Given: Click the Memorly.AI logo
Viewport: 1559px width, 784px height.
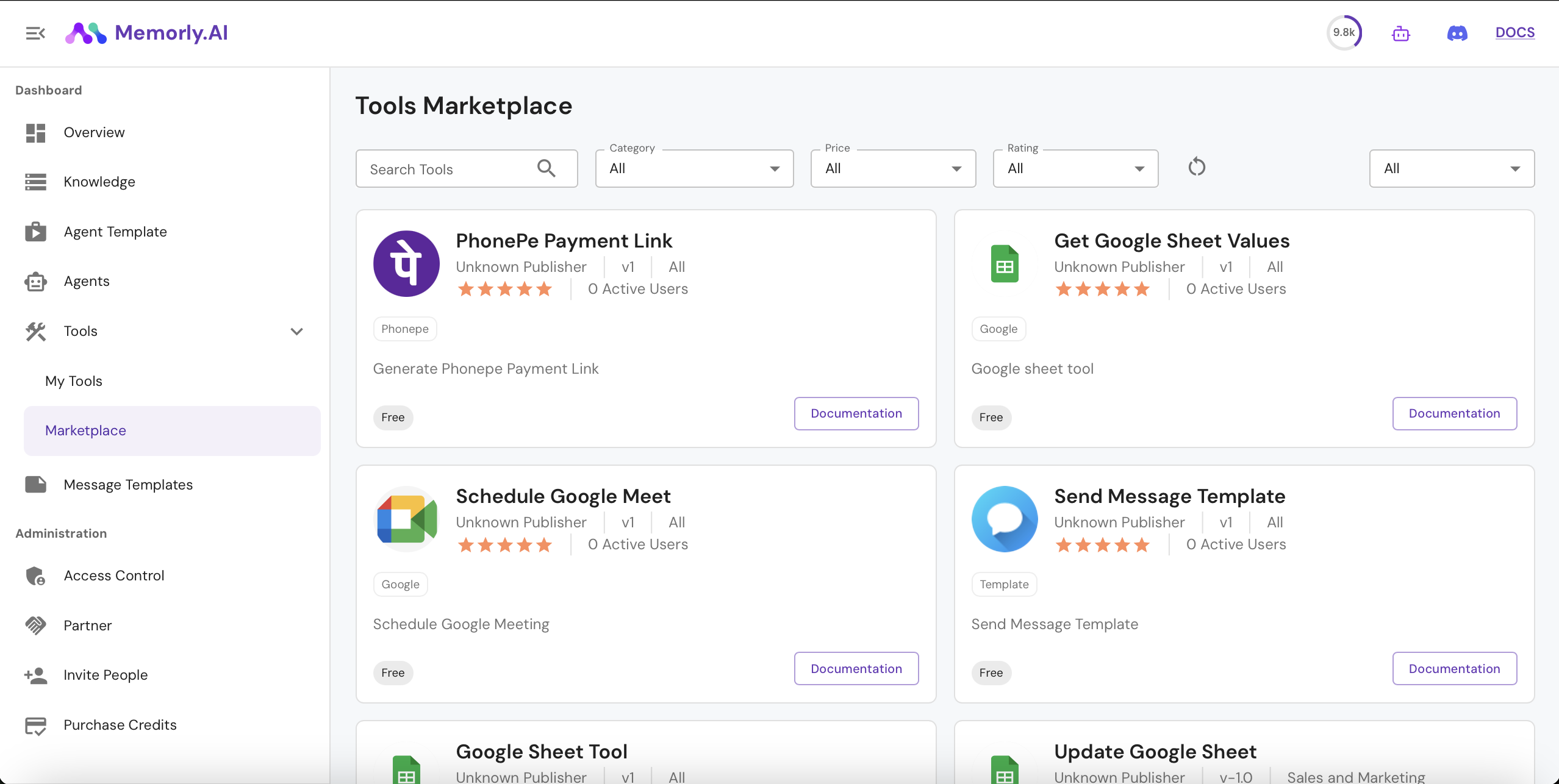Looking at the screenshot, I should pos(146,33).
